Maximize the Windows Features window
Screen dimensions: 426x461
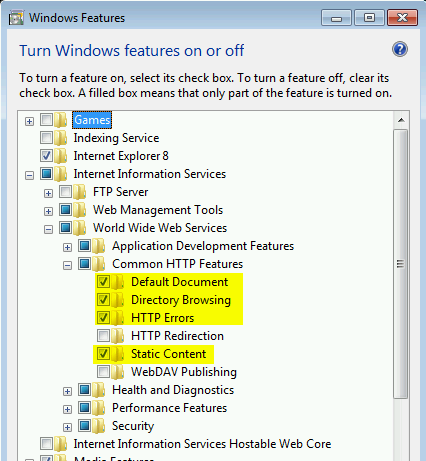369,18
